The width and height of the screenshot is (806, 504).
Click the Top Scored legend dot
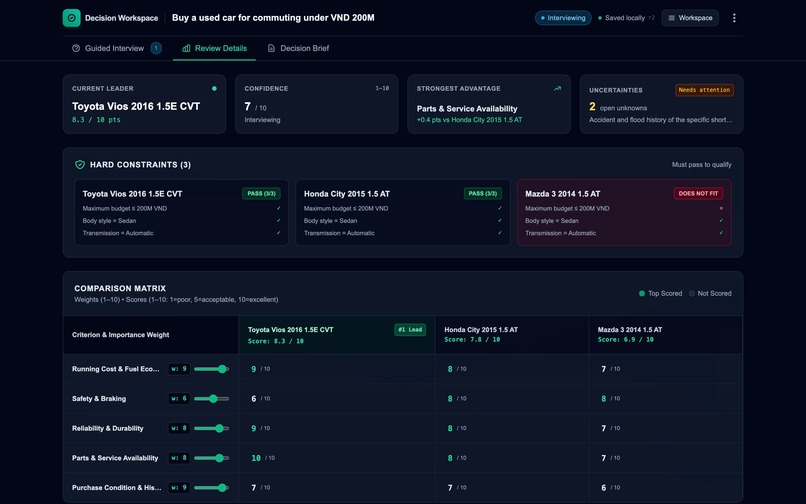coord(642,294)
